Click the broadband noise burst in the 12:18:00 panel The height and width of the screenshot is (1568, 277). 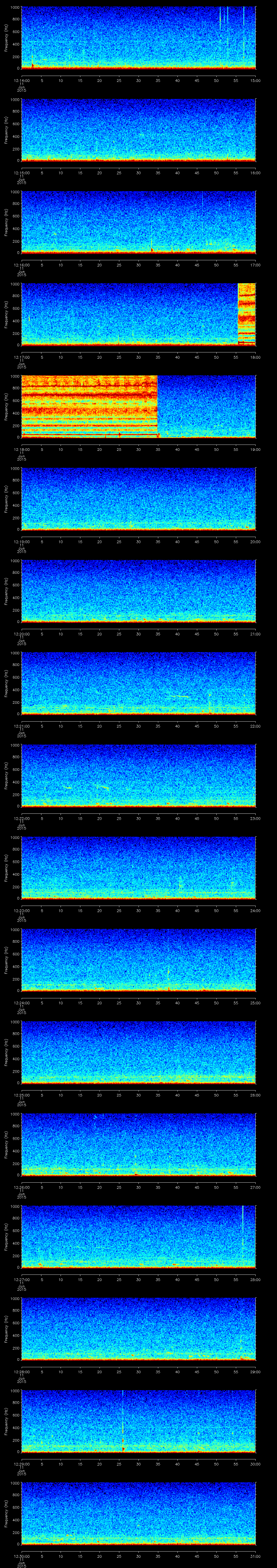90,407
